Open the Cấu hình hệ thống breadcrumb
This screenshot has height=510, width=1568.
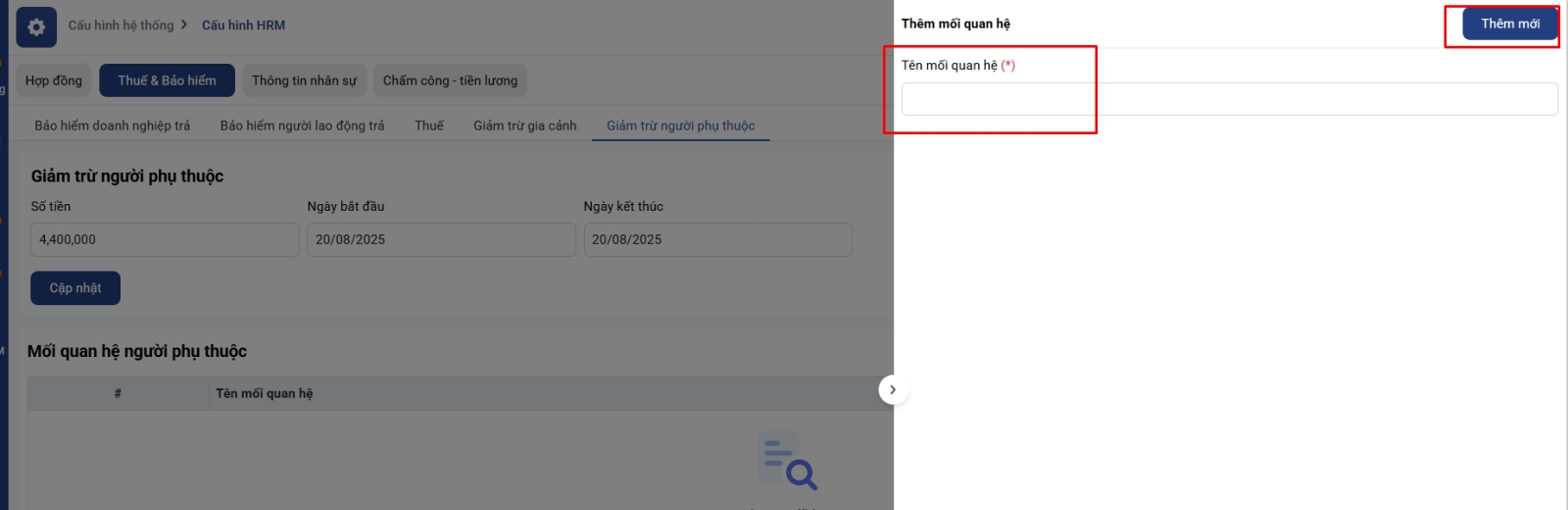point(121,25)
